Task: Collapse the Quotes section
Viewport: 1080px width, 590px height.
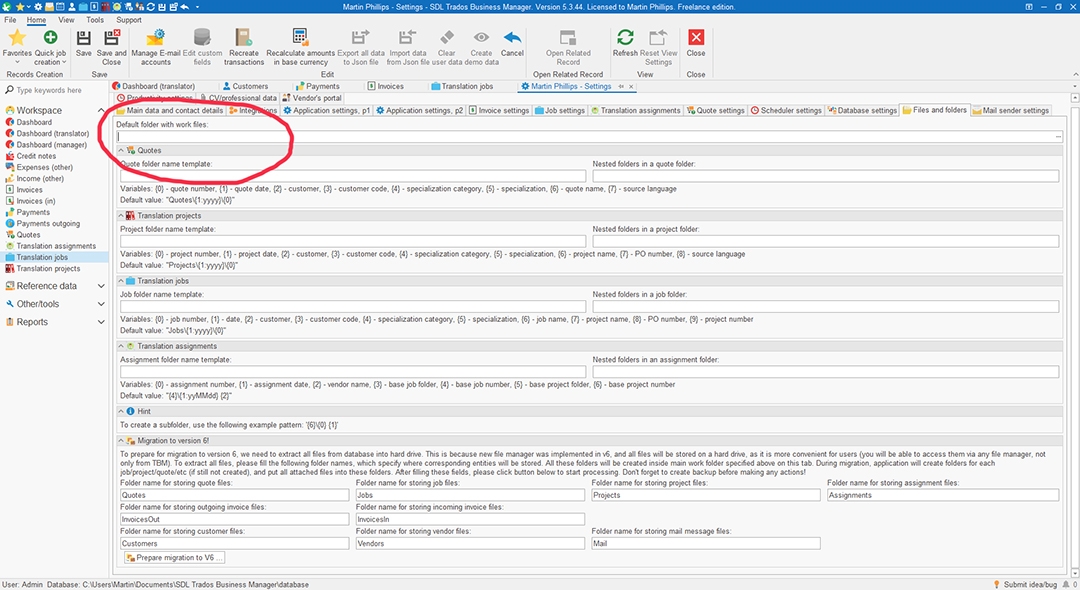Action: tap(121, 150)
